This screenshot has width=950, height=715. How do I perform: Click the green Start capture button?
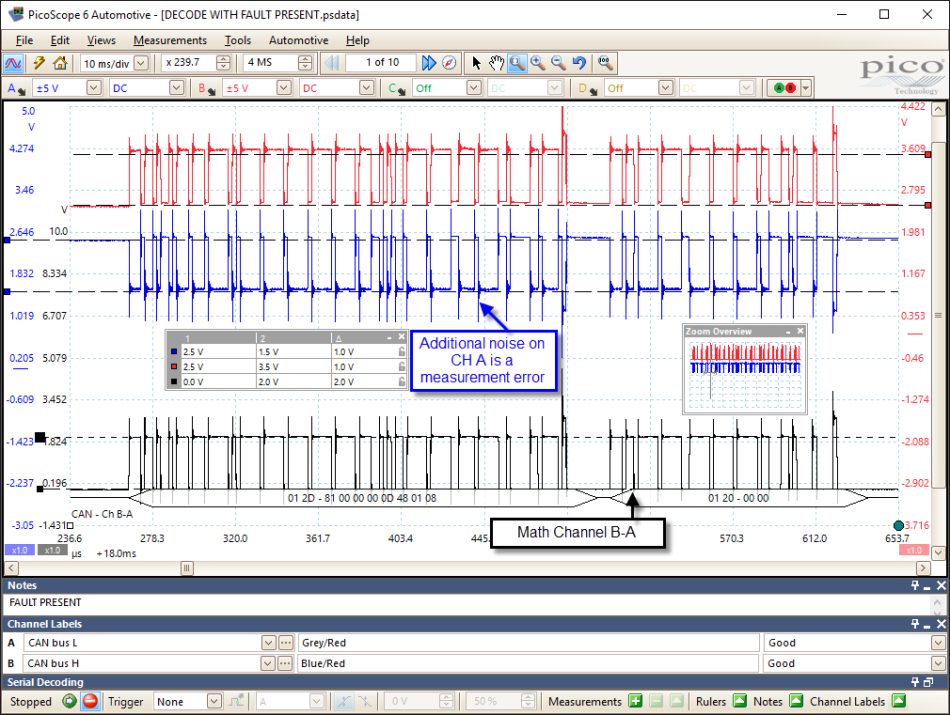click(70, 701)
